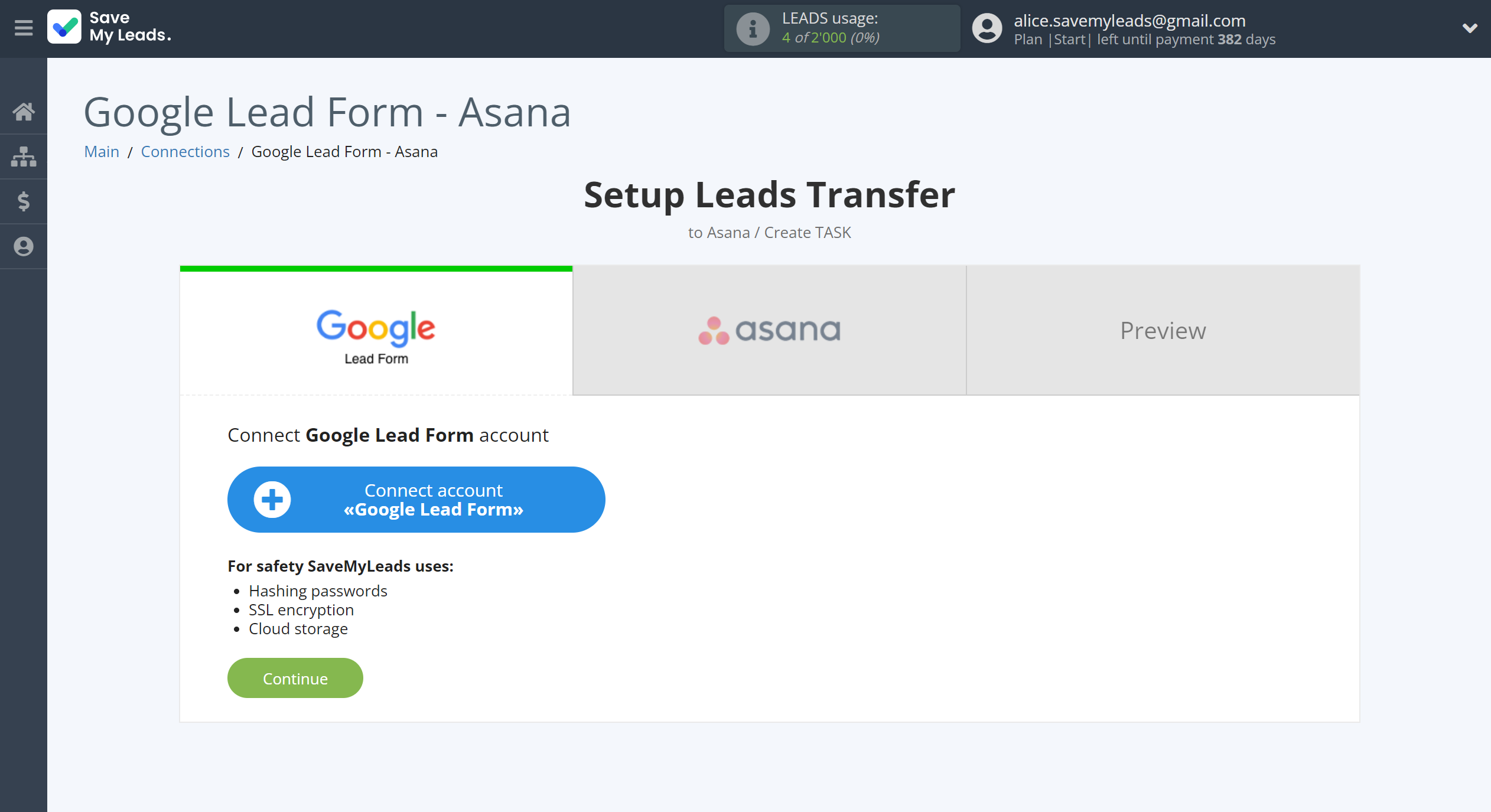The height and width of the screenshot is (812, 1491).
Task: Click the Continue button
Action: (294, 677)
